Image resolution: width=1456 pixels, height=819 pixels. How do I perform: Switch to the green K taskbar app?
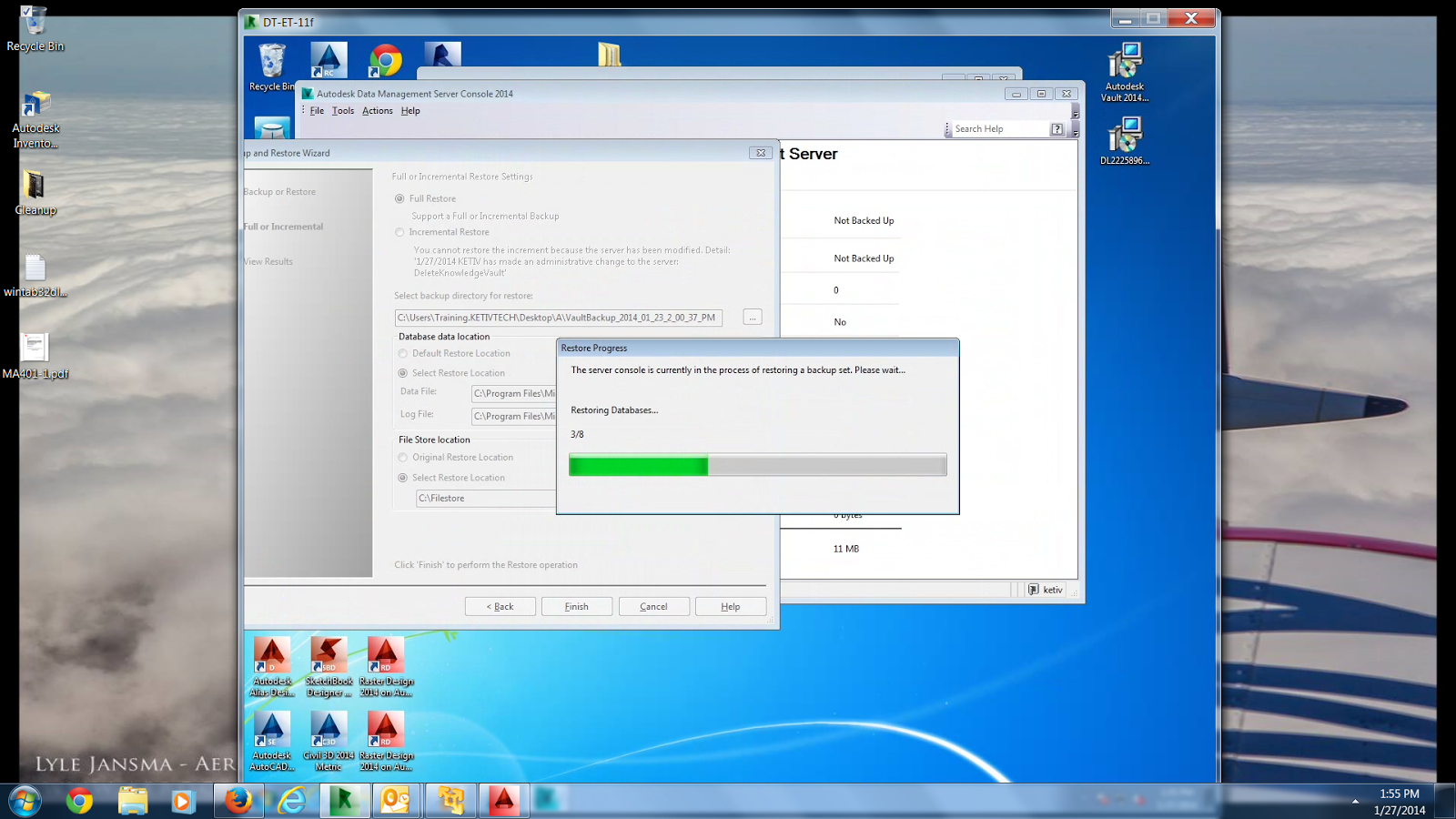343,801
